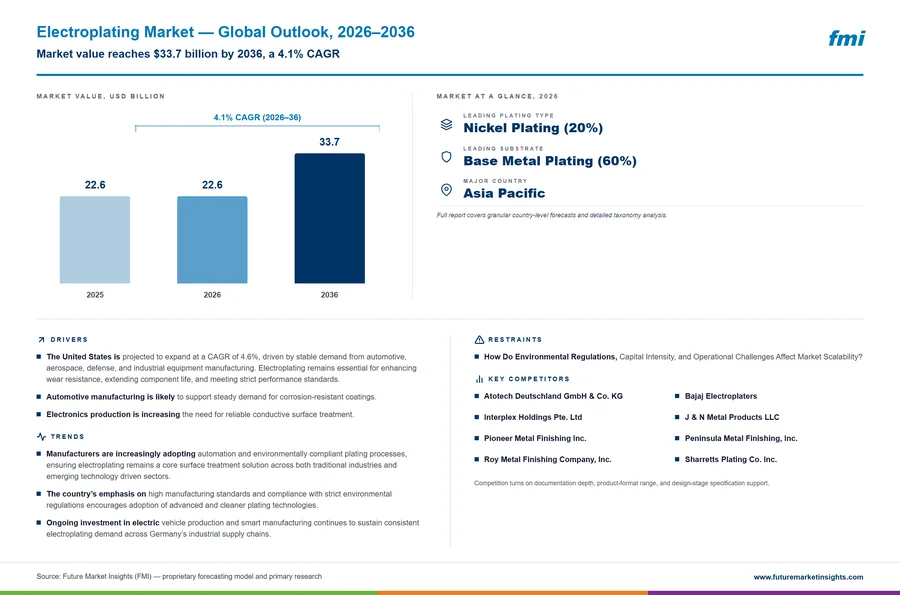Click 'Roy Metal Finishing Company, Inc.' entry
Image resolution: width=900 pixels, height=595 pixels.
[548, 460]
